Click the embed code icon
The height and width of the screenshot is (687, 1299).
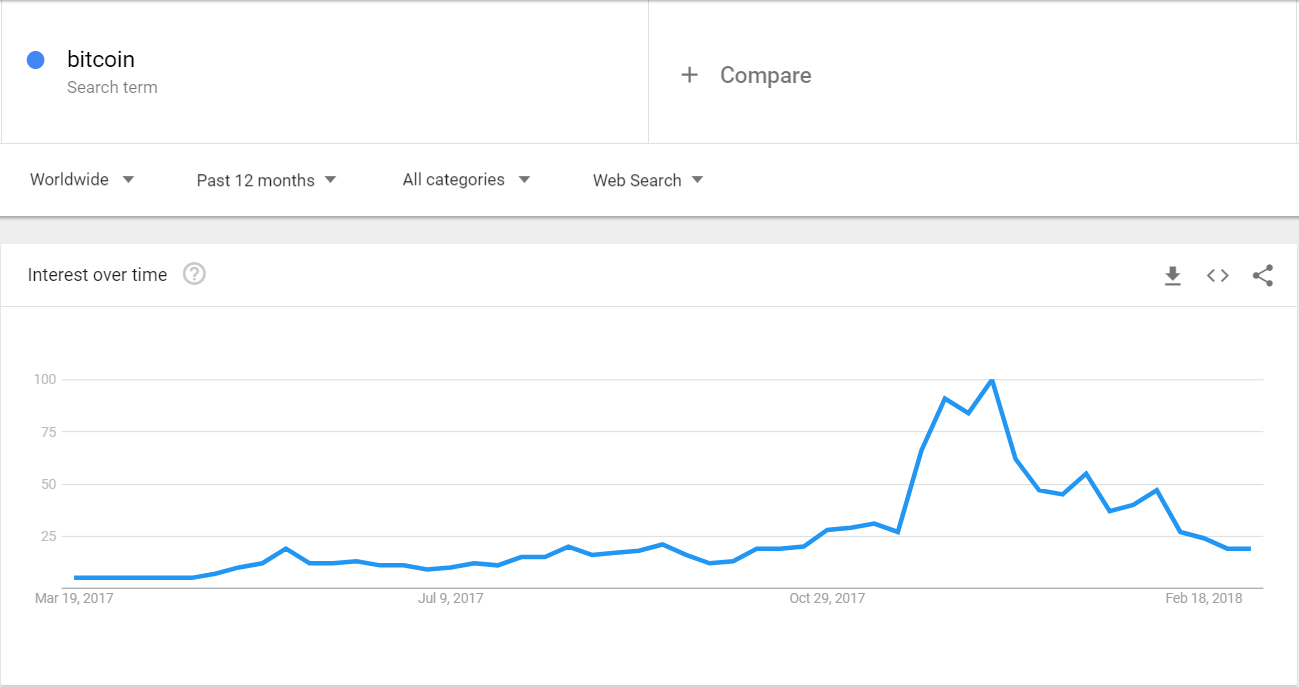coord(1217,276)
